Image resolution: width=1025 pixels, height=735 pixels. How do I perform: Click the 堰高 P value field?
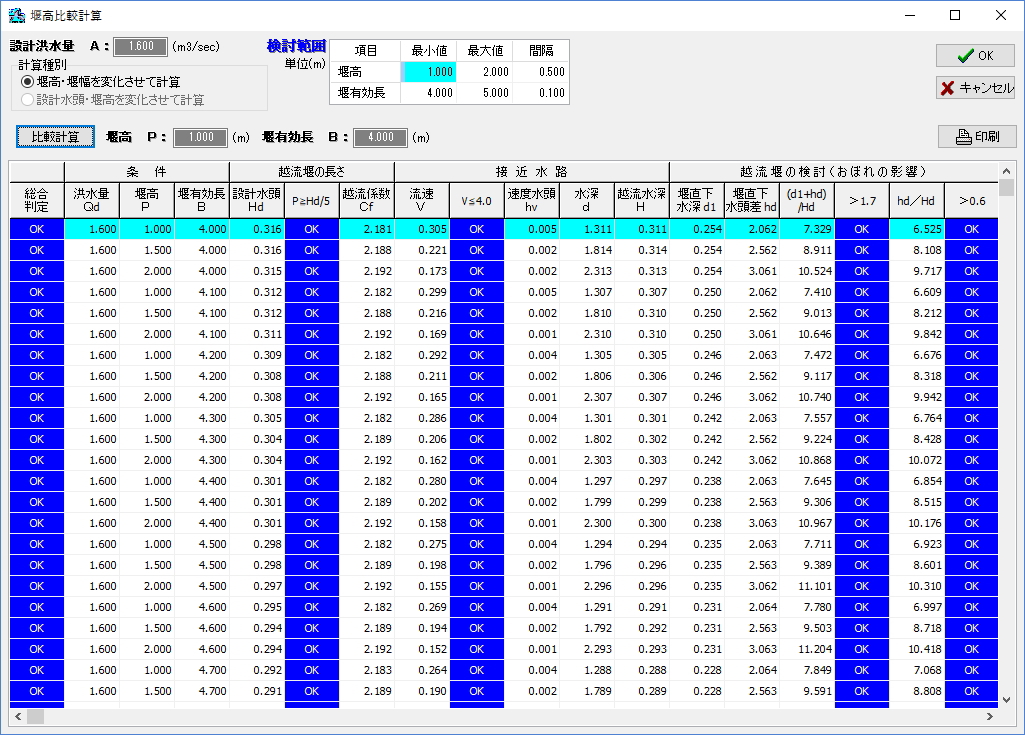point(201,137)
